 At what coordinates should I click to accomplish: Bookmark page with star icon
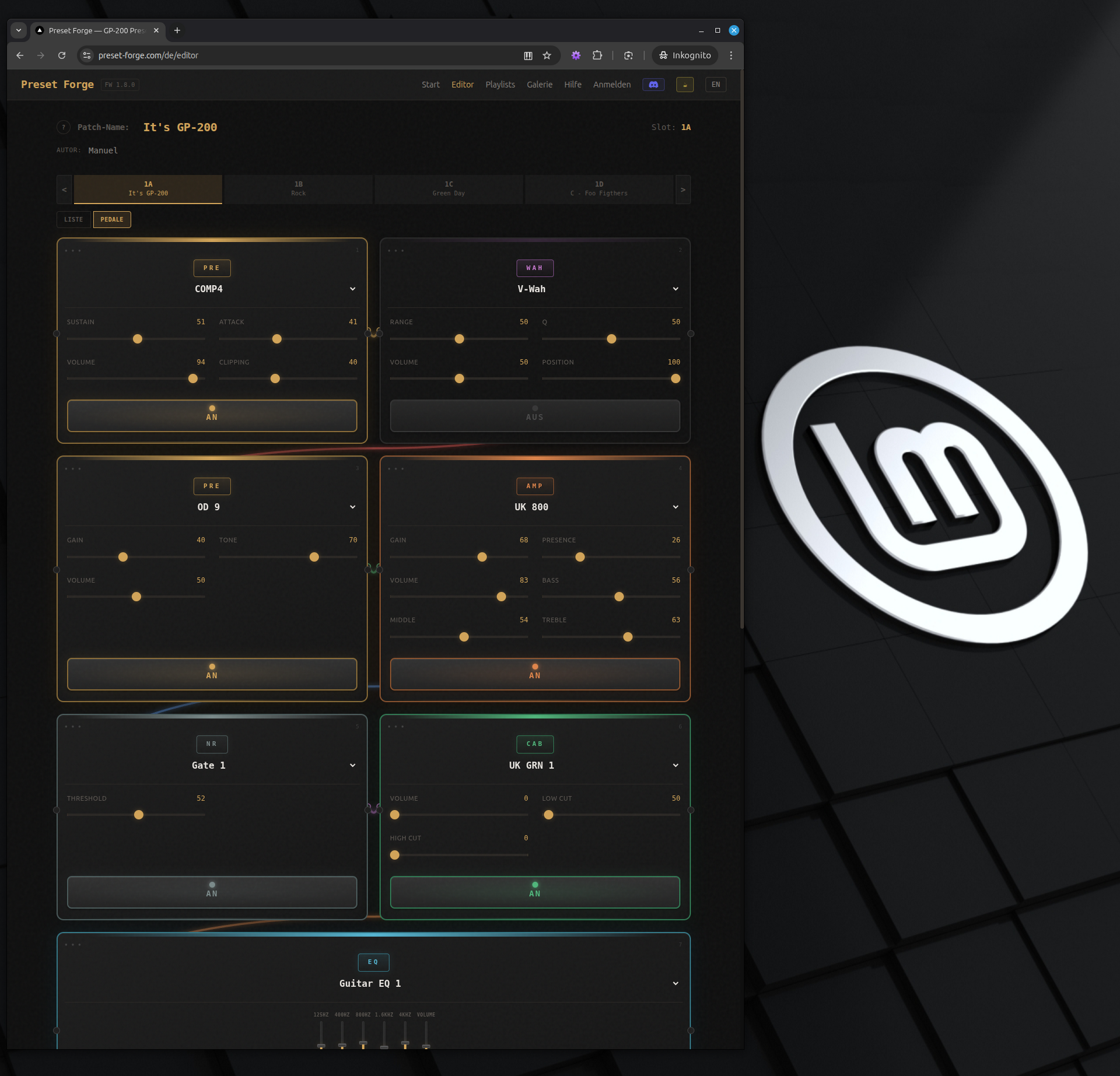pos(547,55)
